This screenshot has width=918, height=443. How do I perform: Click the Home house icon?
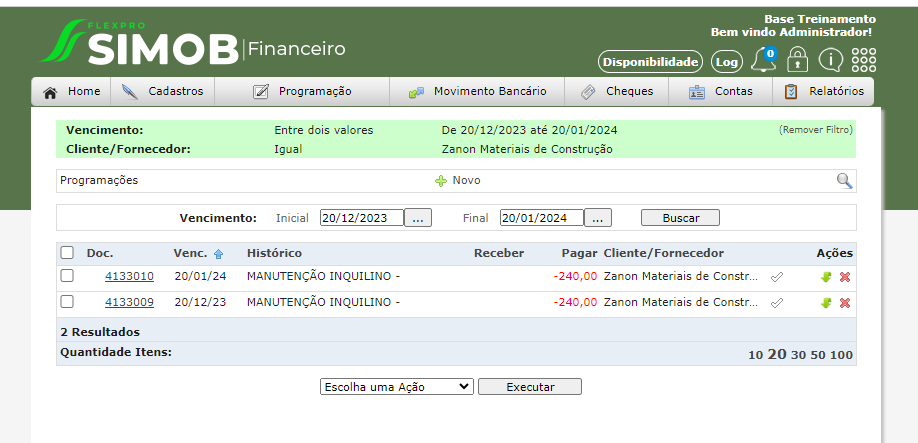coord(51,92)
